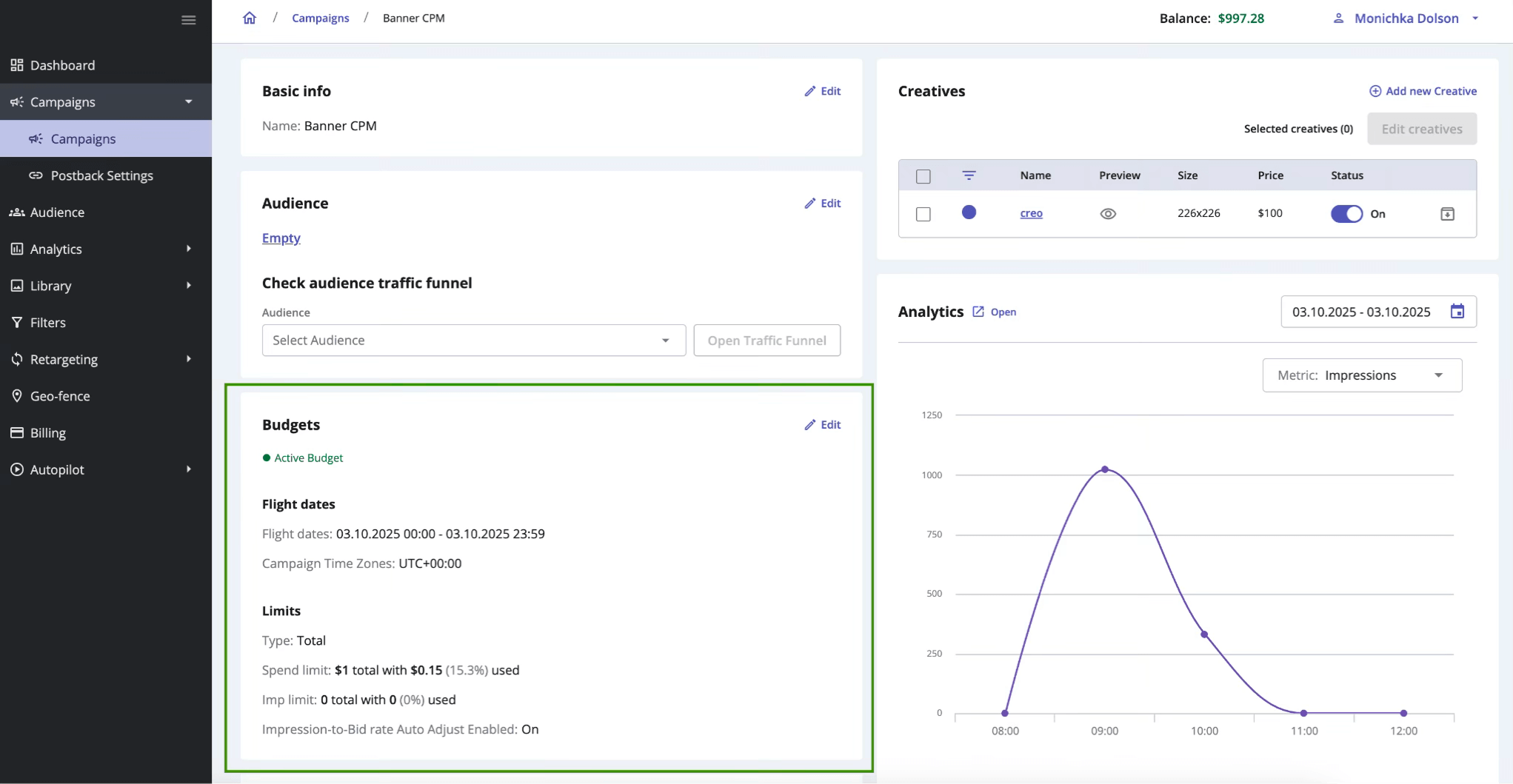
Task: Open Billing from the sidebar
Action: tap(47, 432)
